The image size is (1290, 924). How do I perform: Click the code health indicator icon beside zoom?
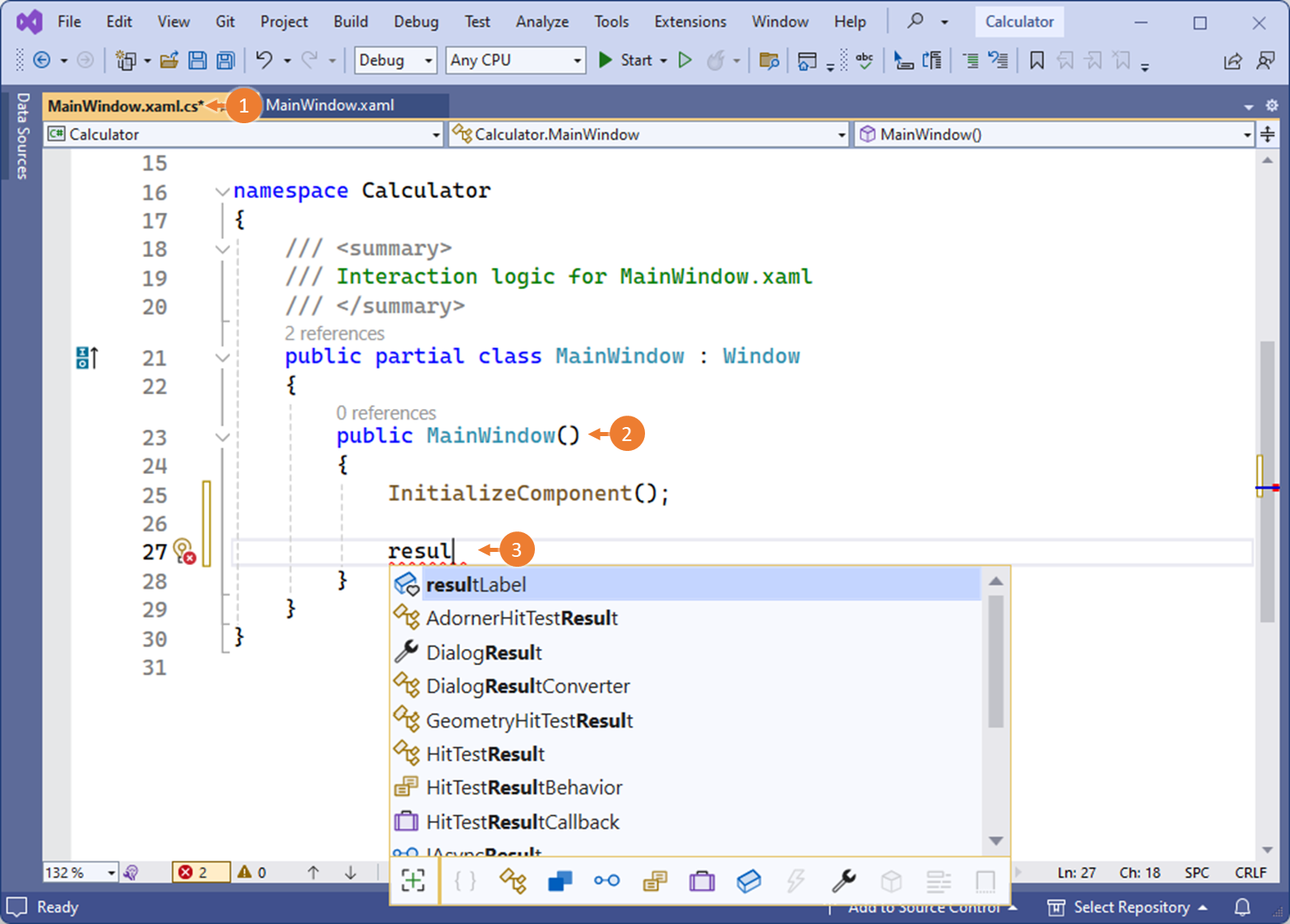(x=131, y=872)
